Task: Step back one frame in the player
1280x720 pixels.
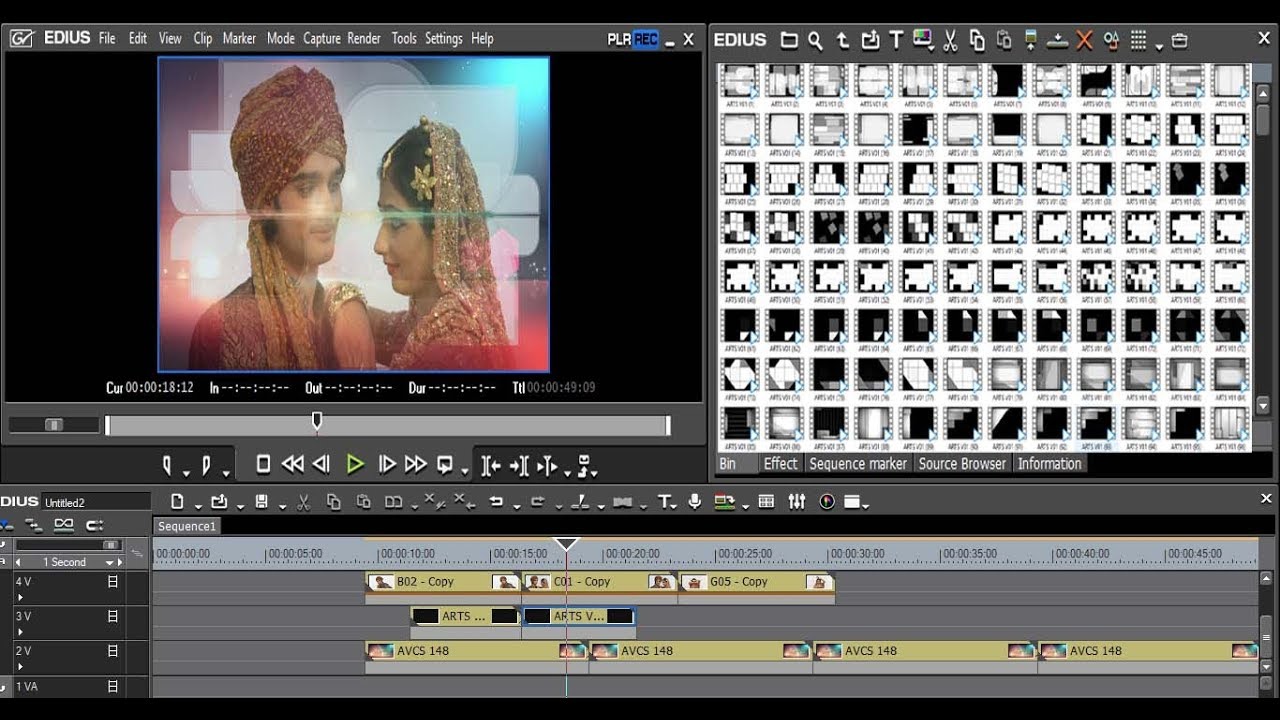Action: point(321,464)
